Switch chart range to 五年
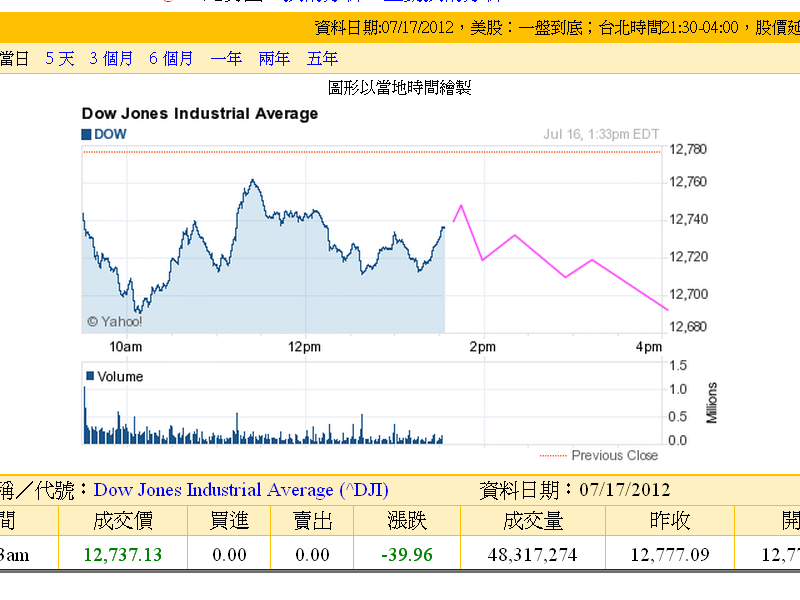The height and width of the screenshot is (600, 800). point(322,59)
